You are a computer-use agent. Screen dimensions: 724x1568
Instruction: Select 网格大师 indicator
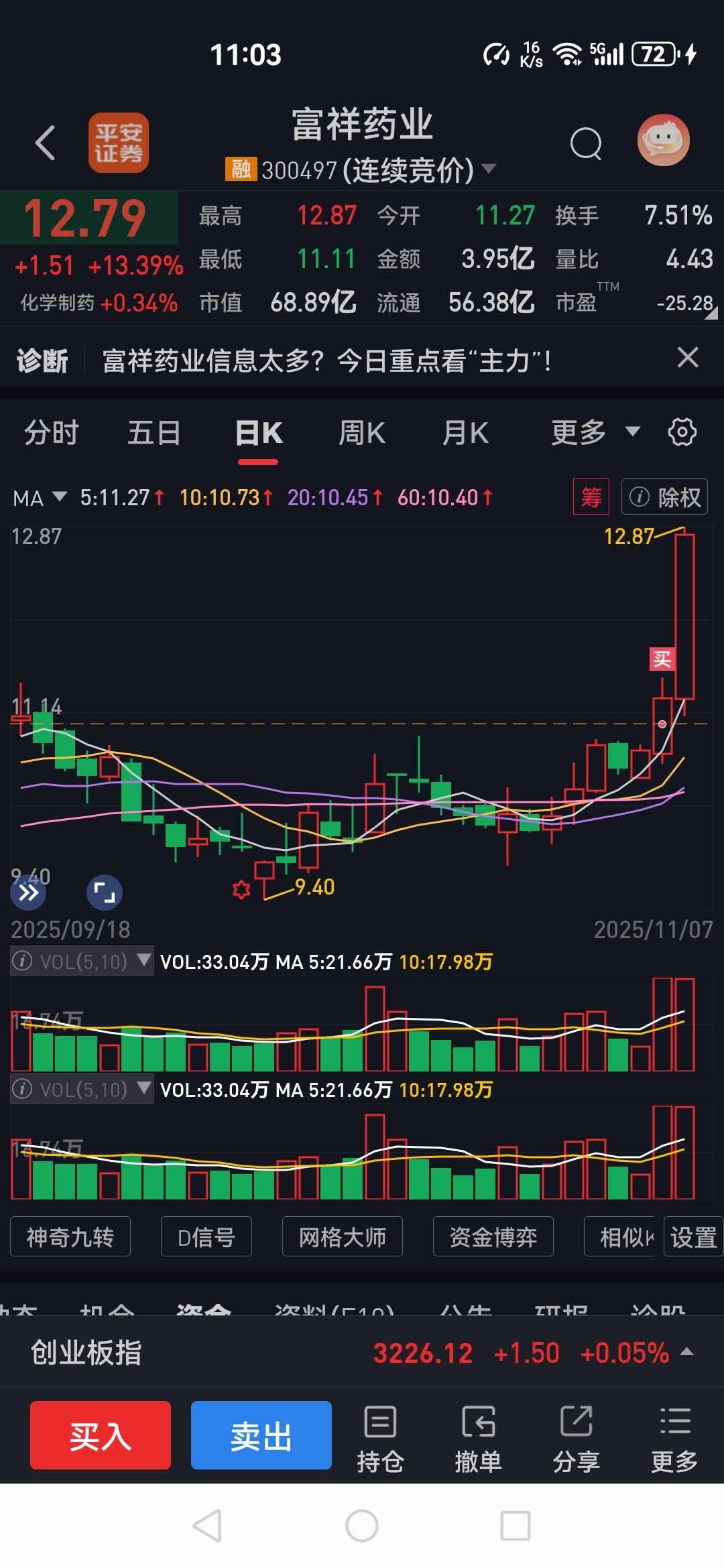343,1236
